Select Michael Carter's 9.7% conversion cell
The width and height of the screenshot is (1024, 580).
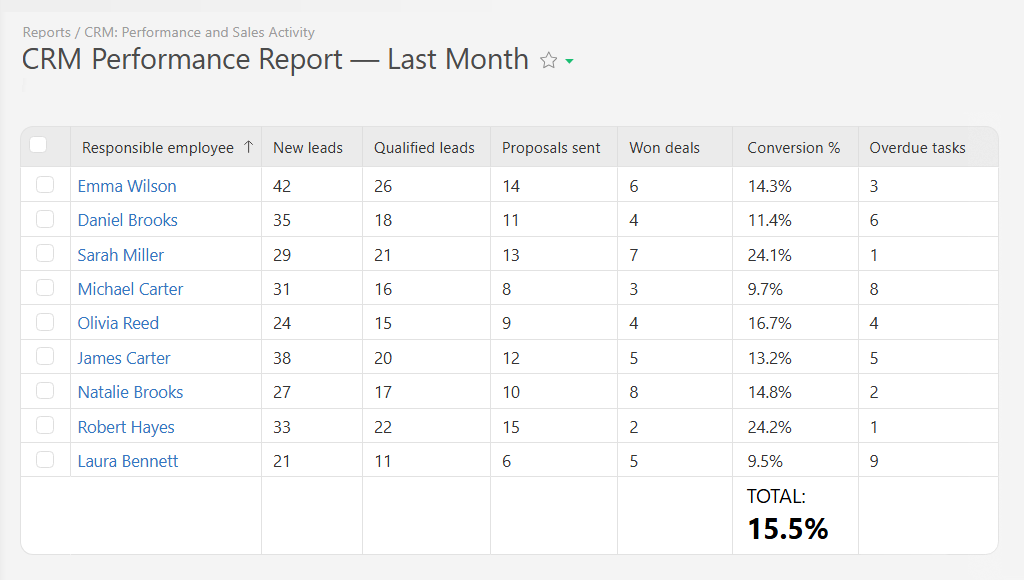795,288
